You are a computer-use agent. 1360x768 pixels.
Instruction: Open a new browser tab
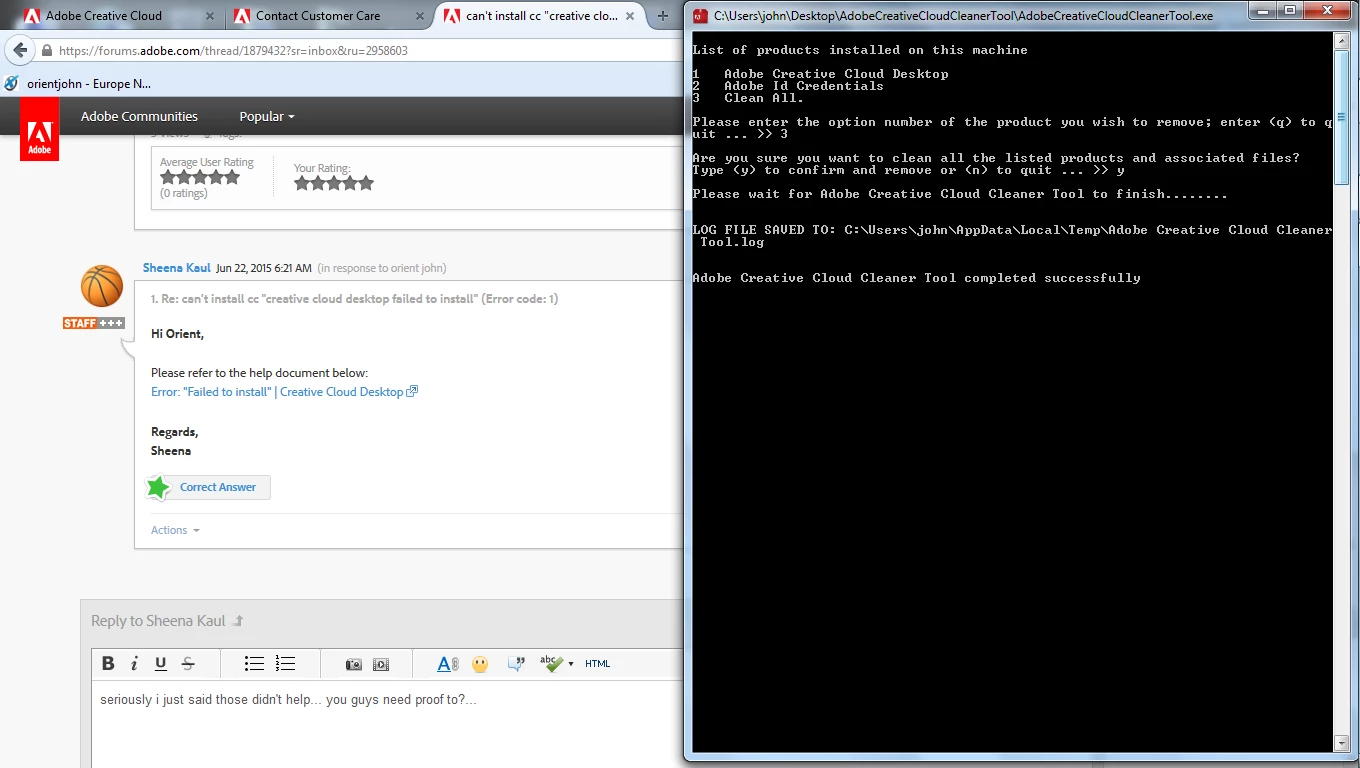662,16
